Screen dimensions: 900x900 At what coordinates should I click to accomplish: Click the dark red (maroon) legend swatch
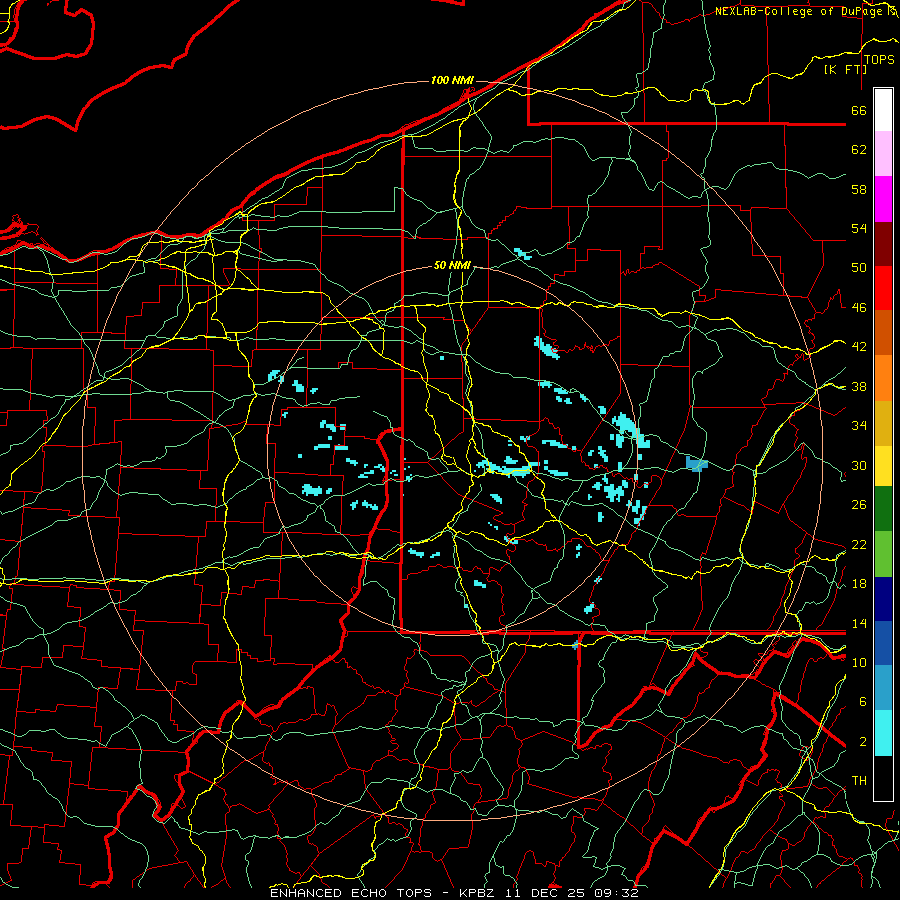click(x=883, y=244)
